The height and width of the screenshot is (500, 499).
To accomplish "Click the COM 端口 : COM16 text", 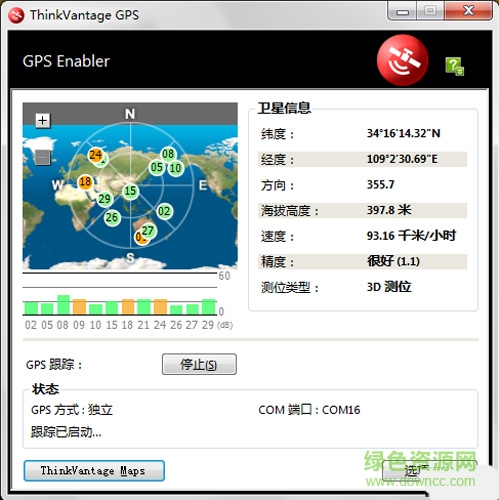I will (309, 410).
